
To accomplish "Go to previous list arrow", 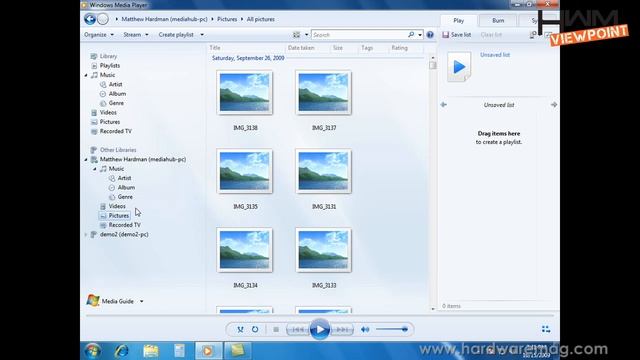I will coord(444,105).
